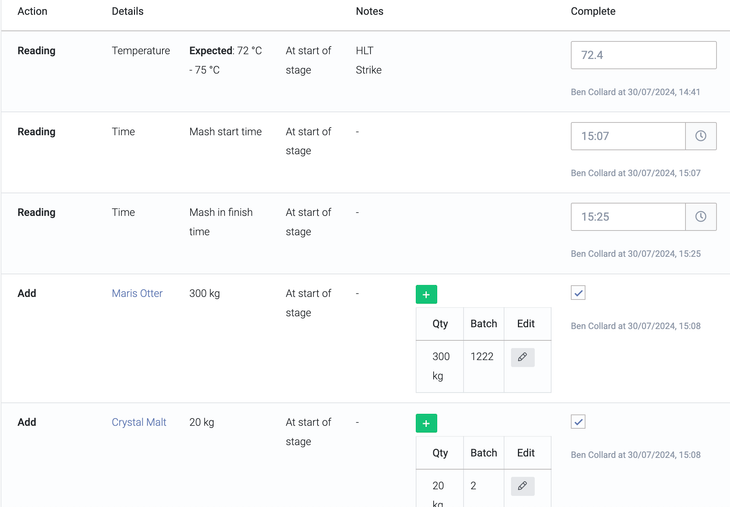Click the Details column header

coord(127,12)
